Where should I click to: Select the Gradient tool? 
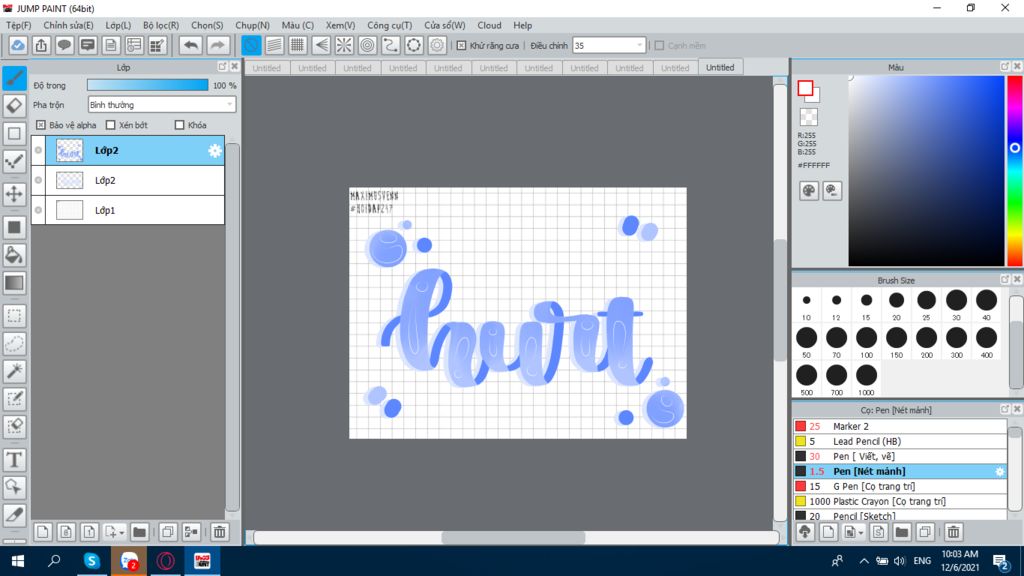coord(14,283)
